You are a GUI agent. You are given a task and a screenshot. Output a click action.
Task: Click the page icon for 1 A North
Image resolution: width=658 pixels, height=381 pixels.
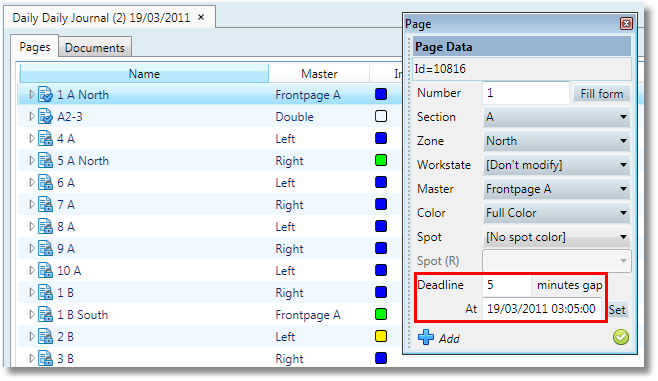click(x=45, y=94)
